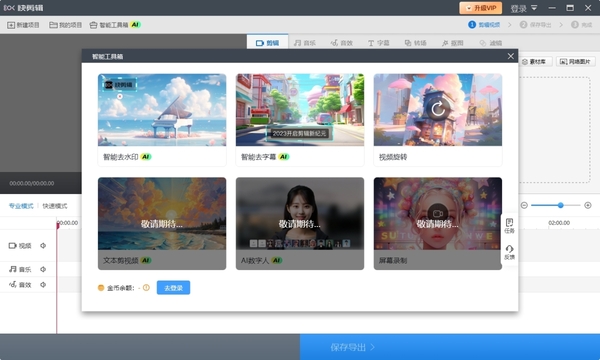Go to step 3 完成
This screenshot has width=600, height=360.
(x=582, y=25)
